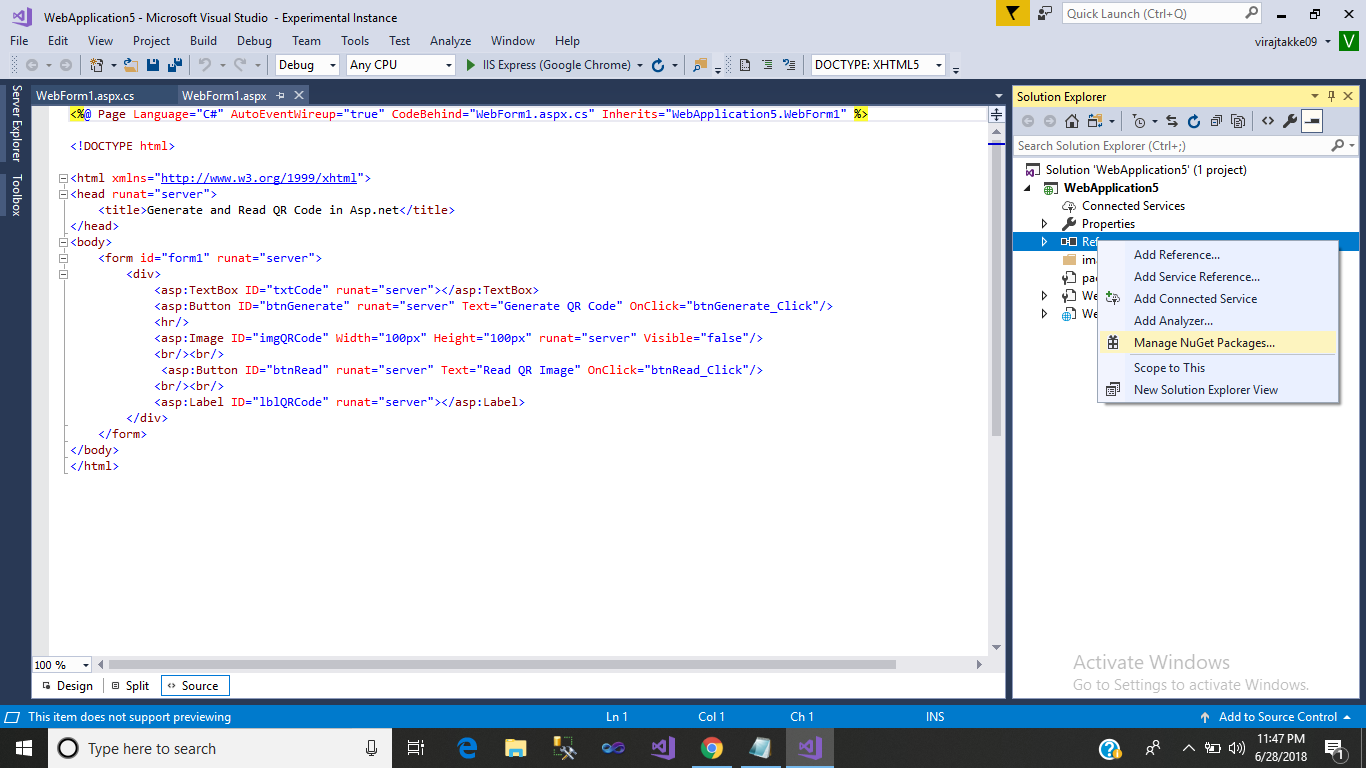Open Properties using the wrench icon

(1290, 120)
